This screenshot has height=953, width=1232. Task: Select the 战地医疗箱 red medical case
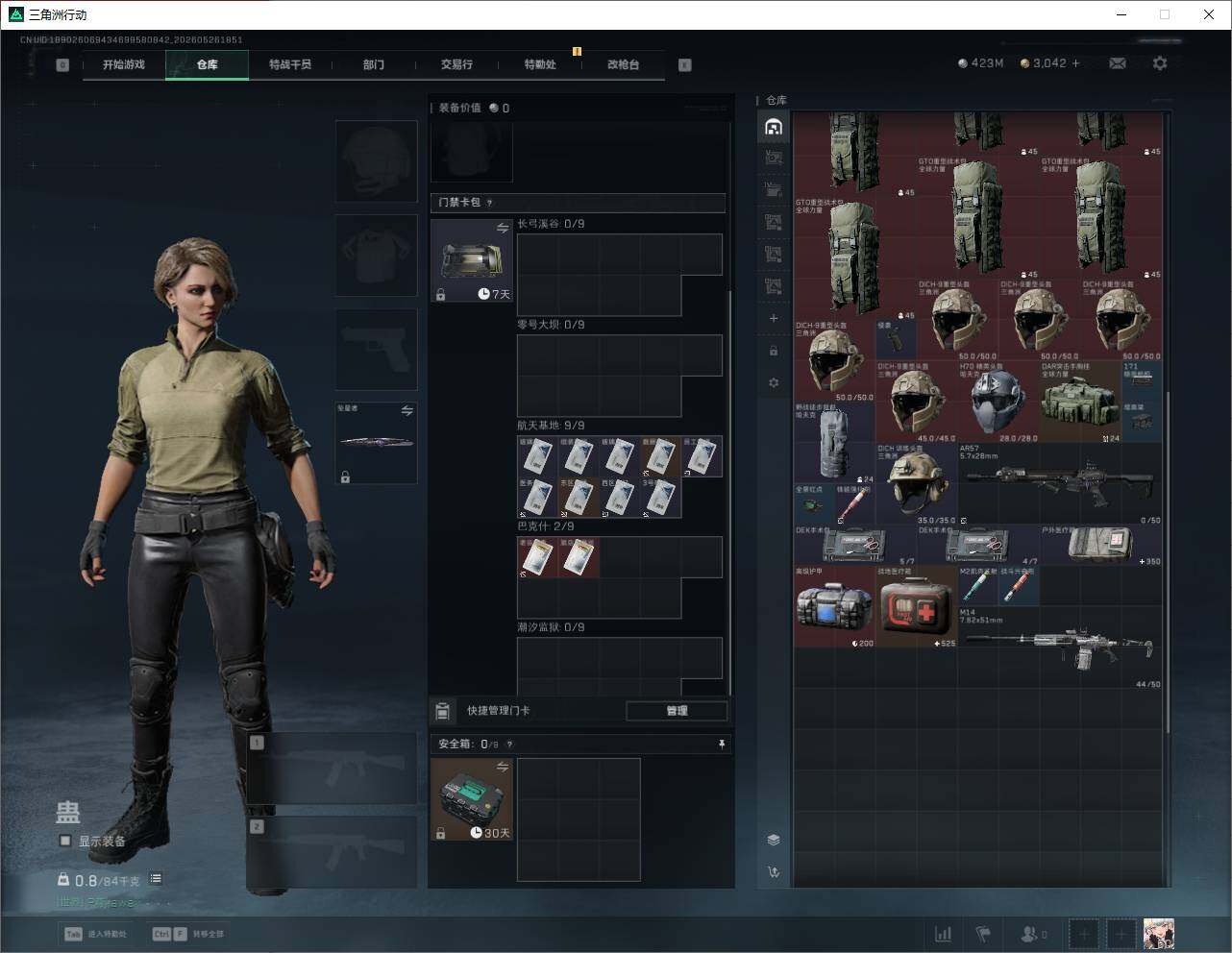917,607
